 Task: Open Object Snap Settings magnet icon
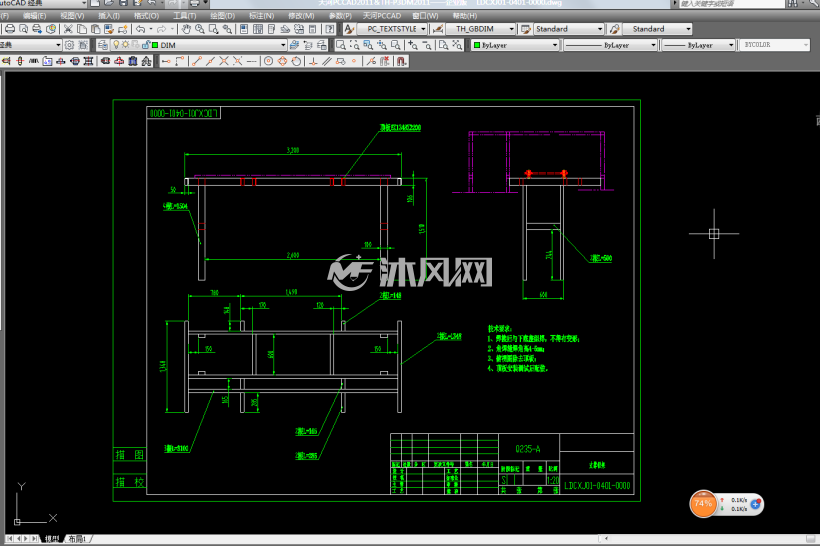coord(401,61)
